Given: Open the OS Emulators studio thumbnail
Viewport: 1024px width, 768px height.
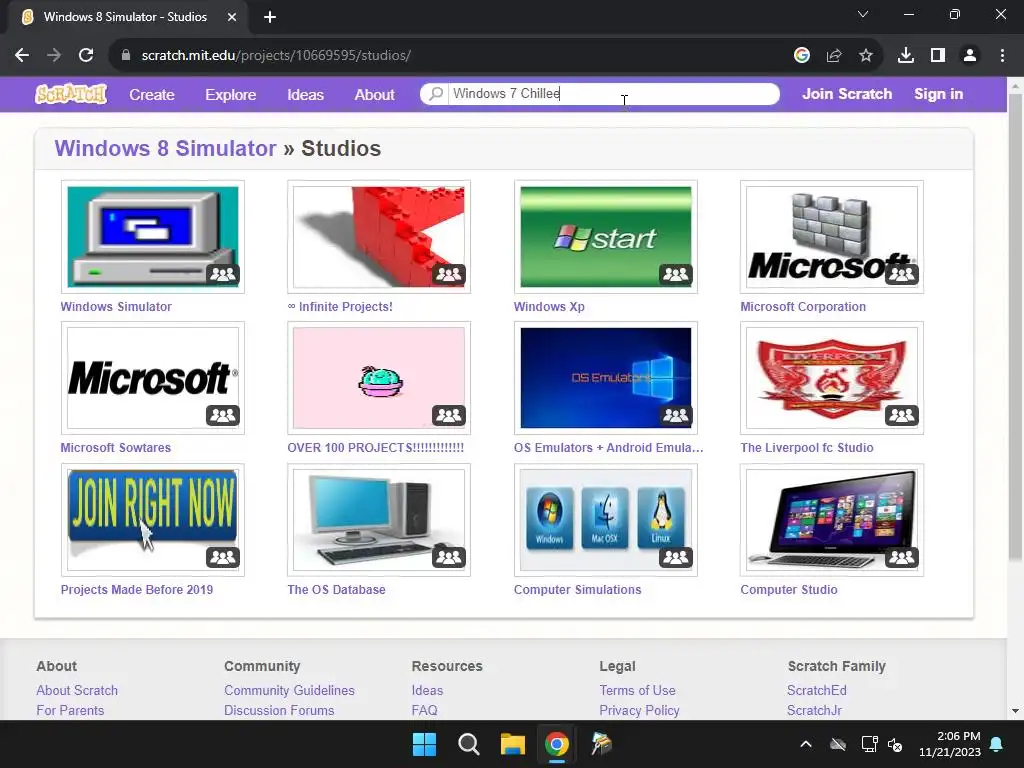Looking at the screenshot, I should pos(605,377).
